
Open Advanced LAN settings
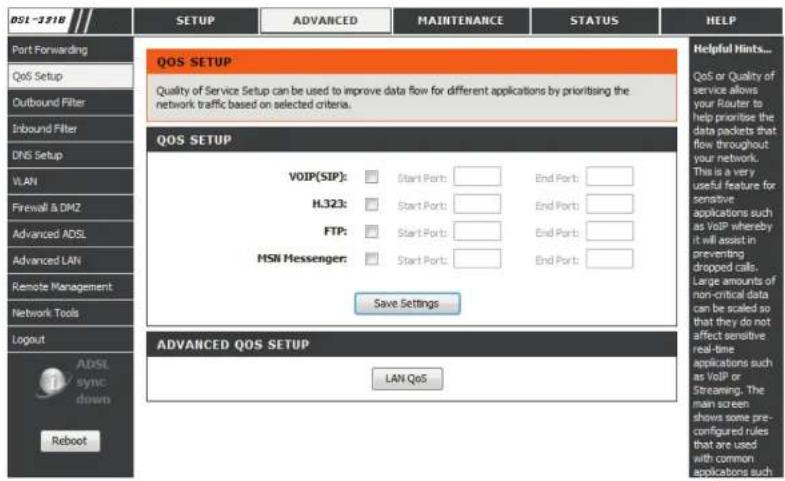[x=71, y=260]
